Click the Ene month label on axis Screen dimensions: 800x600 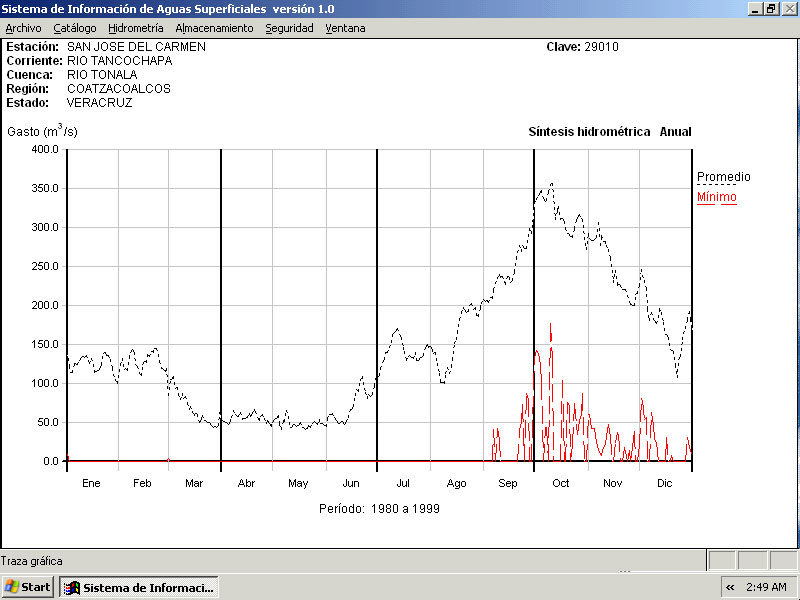pyautogui.click(x=91, y=483)
